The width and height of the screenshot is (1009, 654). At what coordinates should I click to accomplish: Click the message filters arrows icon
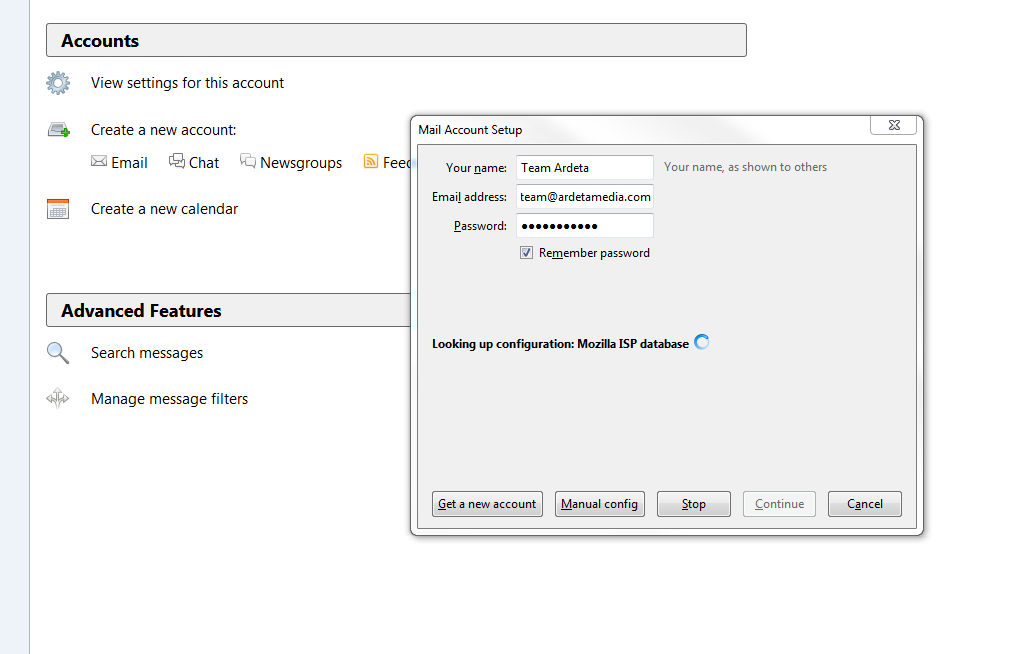click(58, 399)
